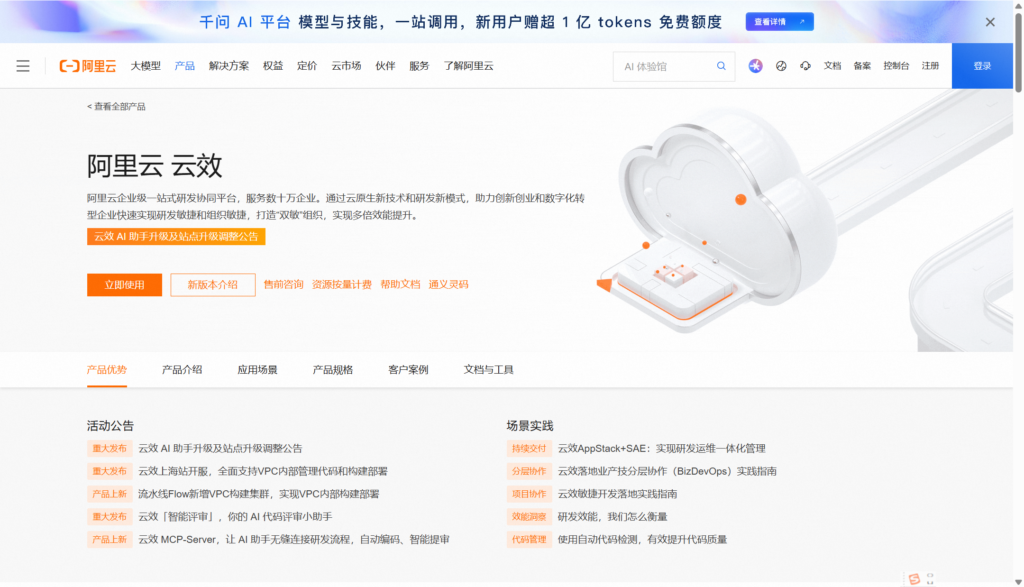Open 大模型 navigation menu

click(x=146, y=66)
